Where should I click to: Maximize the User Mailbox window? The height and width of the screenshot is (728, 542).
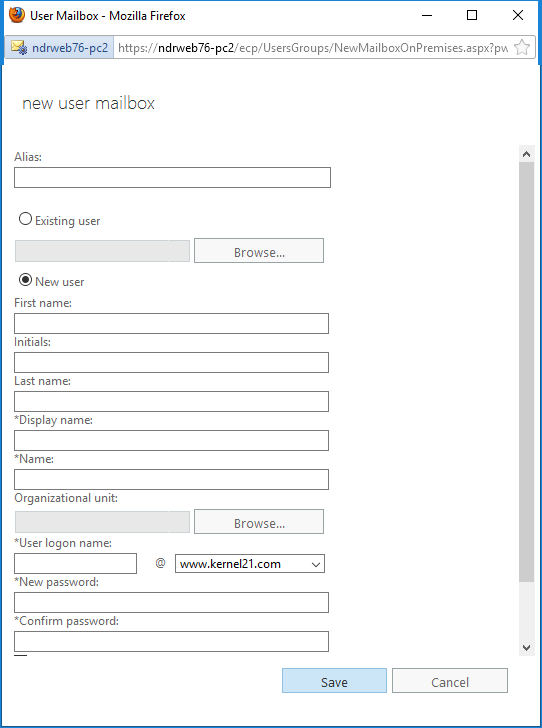point(472,15)
